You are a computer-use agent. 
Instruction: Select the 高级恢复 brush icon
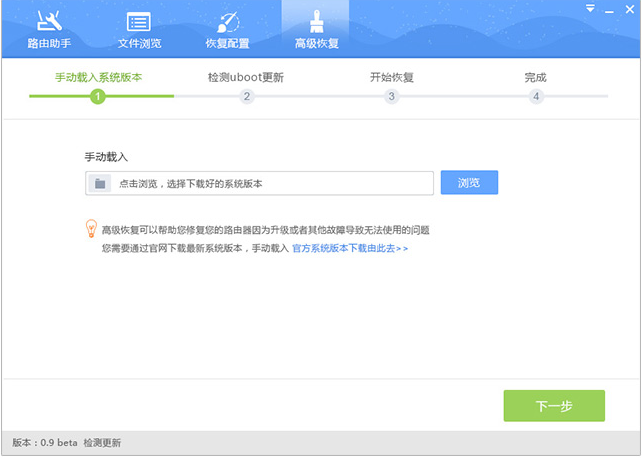tap(316, 21)
